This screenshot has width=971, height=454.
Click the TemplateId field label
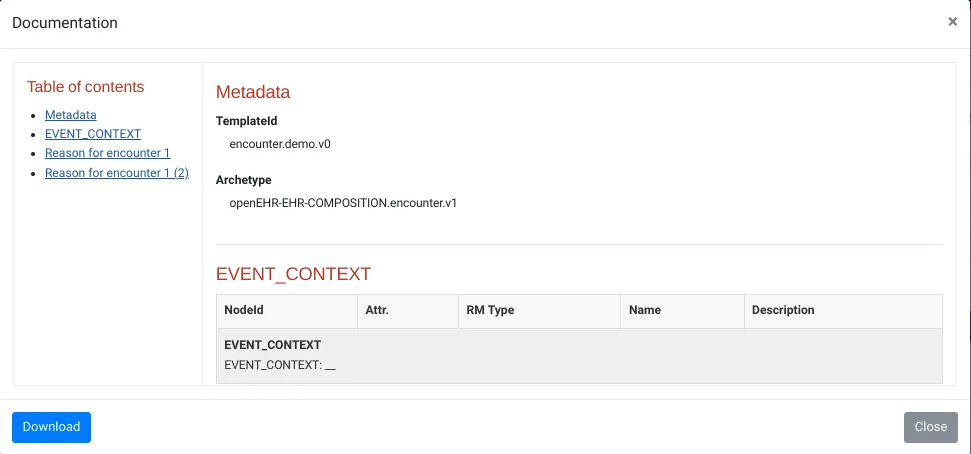coord(247,121)
